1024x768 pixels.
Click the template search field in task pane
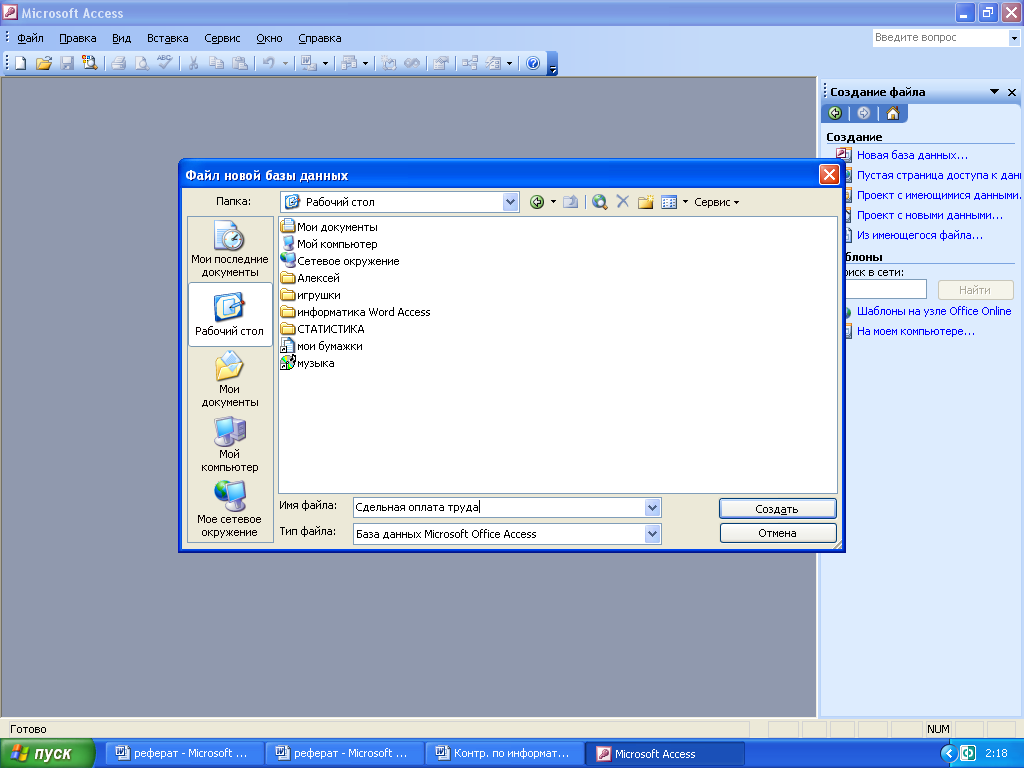point(886,289)
